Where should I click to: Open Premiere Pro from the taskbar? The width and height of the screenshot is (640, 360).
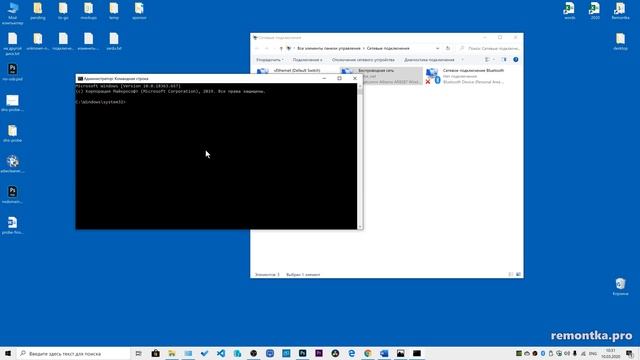319,353
